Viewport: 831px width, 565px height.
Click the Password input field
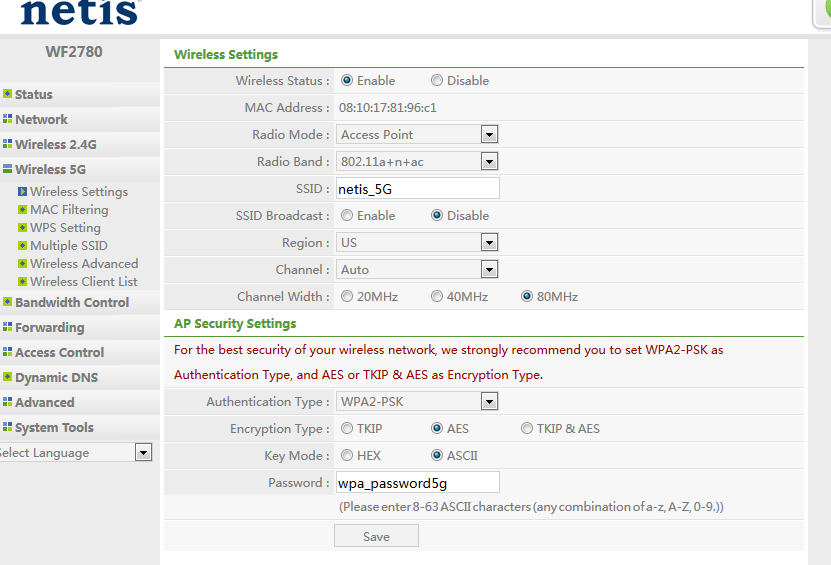coord(418,482)
